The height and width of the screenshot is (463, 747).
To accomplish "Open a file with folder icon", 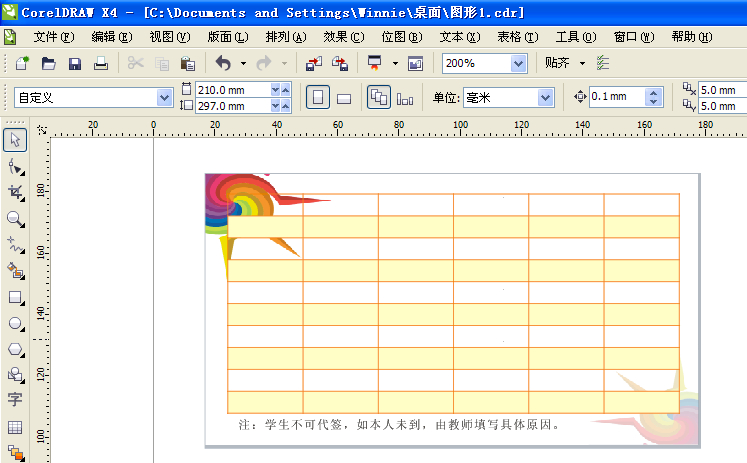I will 48,63.
